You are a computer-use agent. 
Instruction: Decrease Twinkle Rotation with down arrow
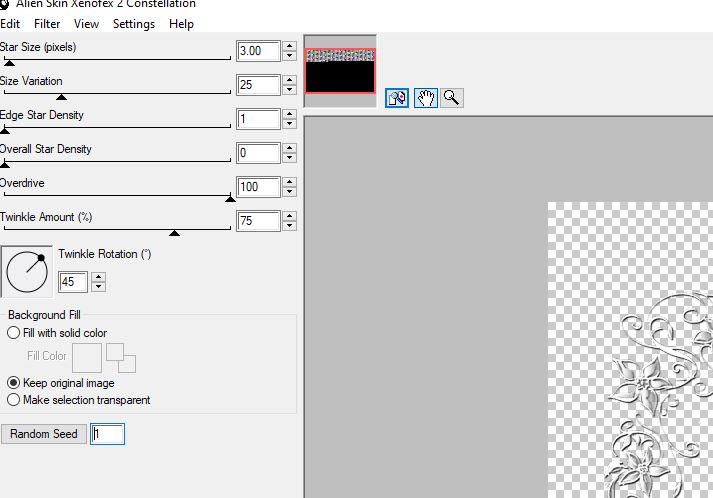(x=98, y=287)
